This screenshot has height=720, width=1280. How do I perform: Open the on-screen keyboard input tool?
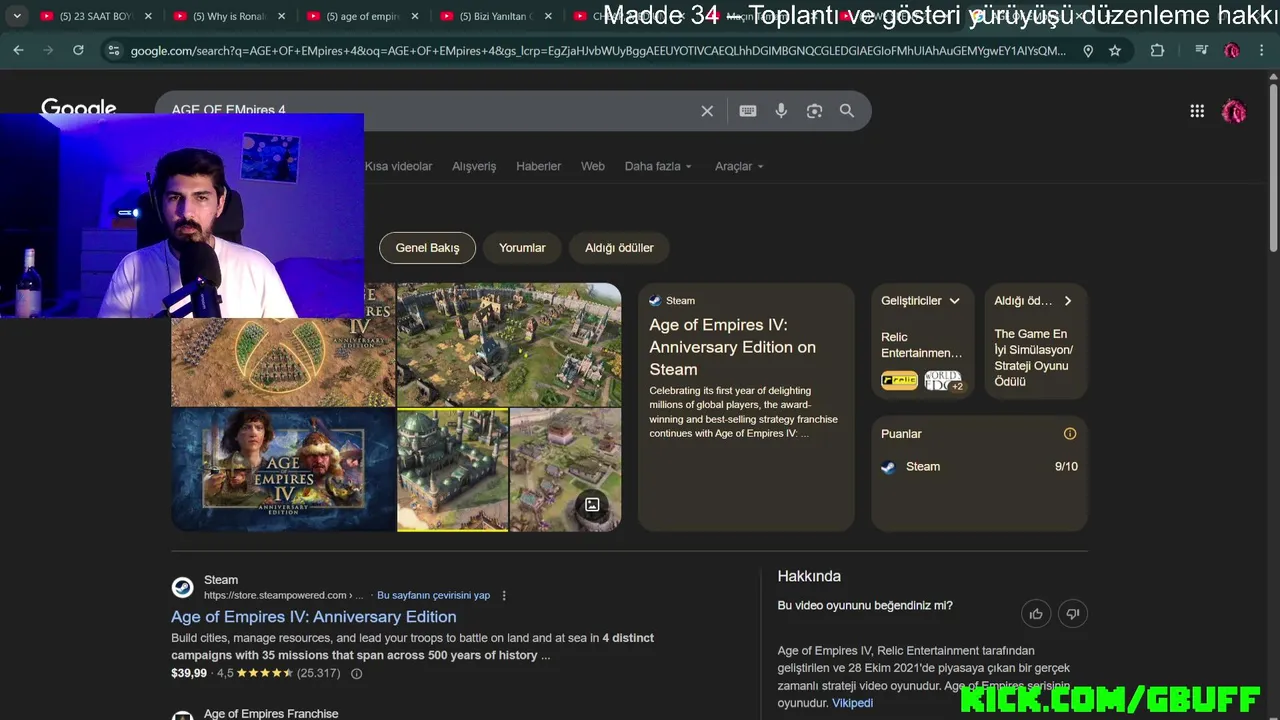(x=748, y=111)
